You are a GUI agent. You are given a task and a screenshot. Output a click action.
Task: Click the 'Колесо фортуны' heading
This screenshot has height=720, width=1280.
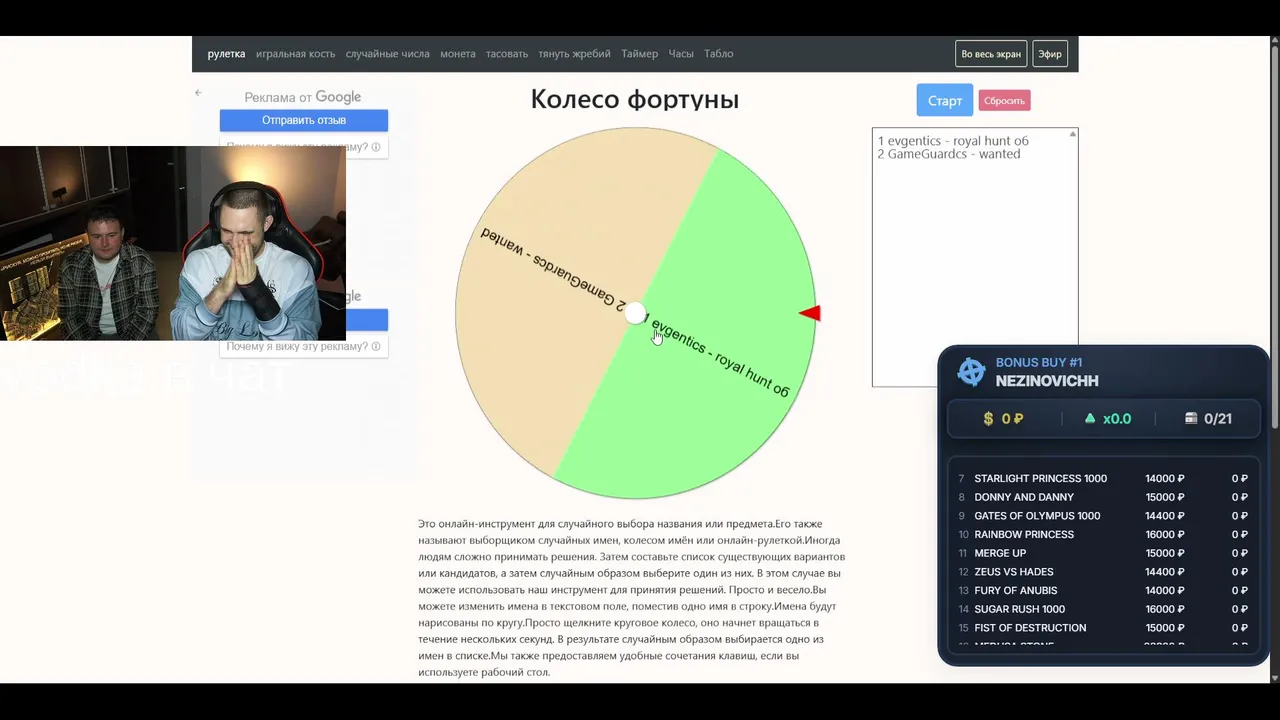coord(635,99)
